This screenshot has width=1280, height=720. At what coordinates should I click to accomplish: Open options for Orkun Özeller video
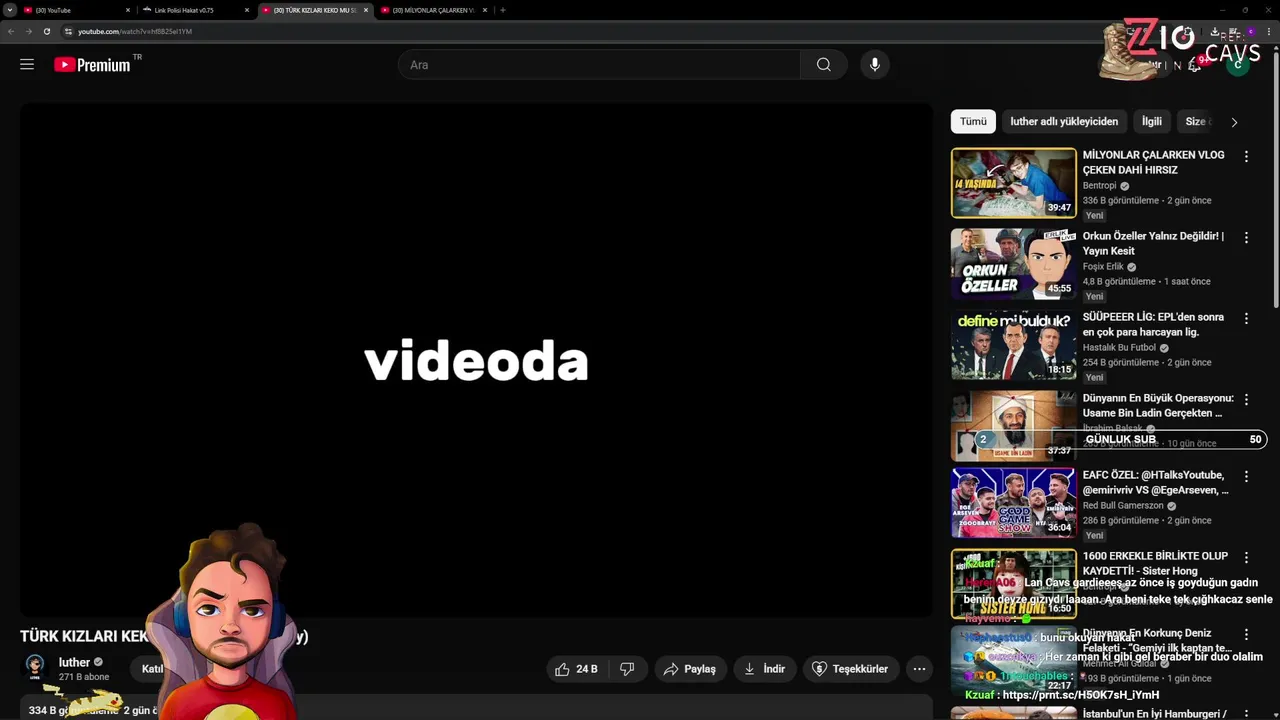click(1246, 238)
